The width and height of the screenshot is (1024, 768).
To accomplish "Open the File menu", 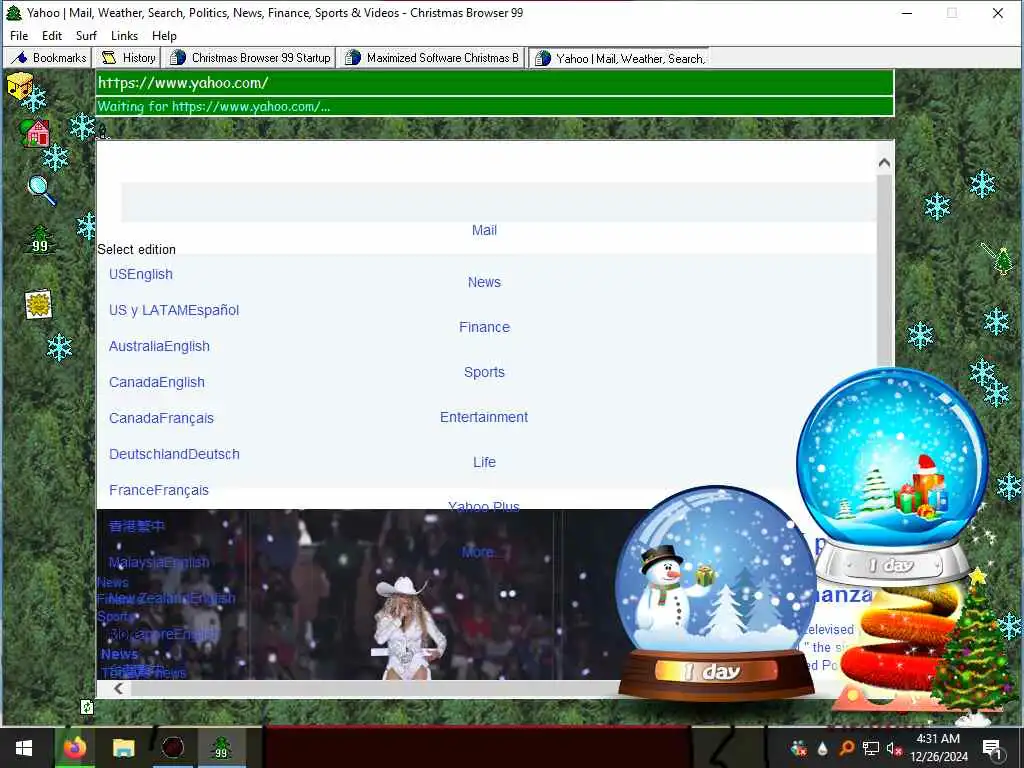I will point(19,36).
